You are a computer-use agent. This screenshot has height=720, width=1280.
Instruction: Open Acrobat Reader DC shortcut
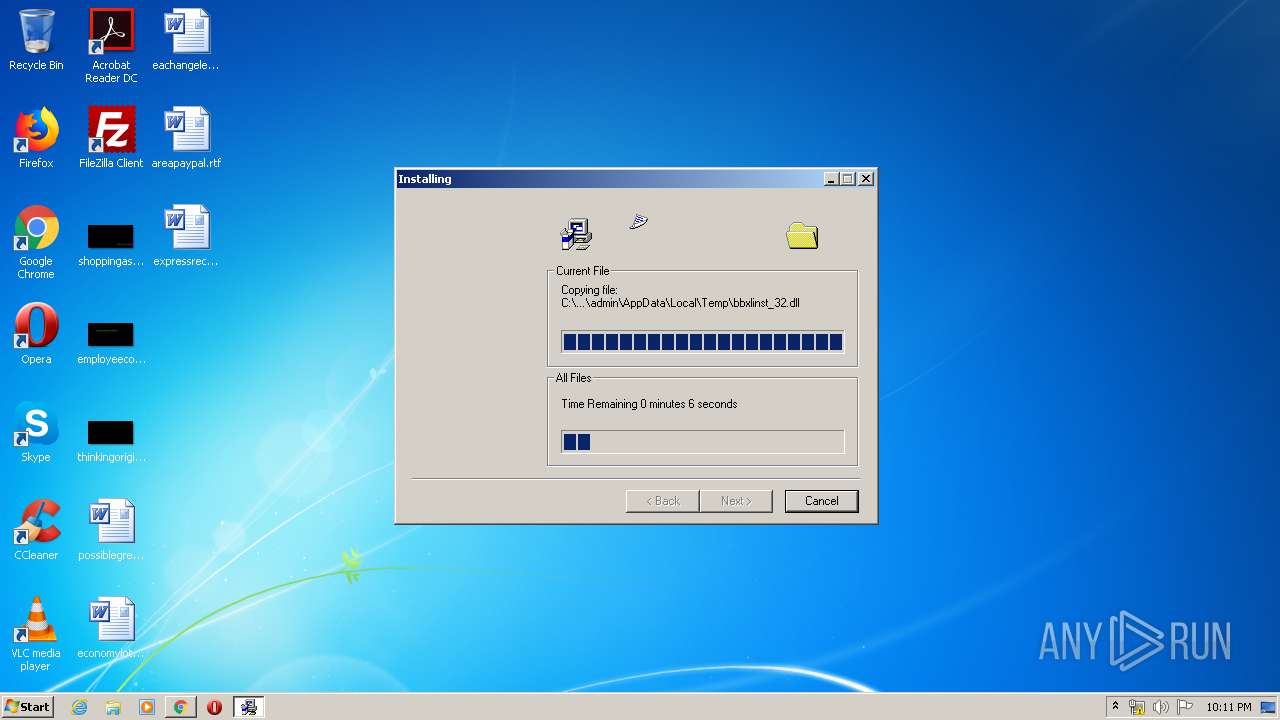click(111, 46)
